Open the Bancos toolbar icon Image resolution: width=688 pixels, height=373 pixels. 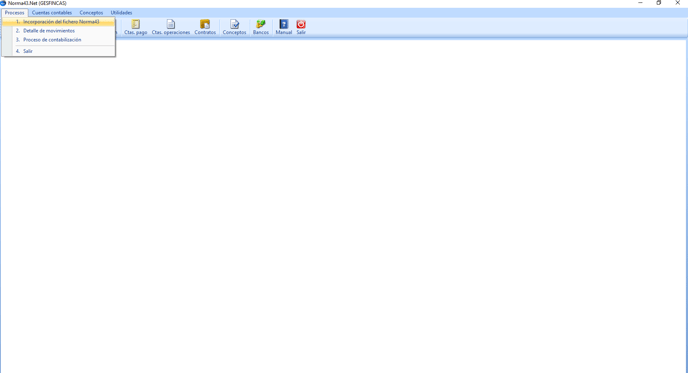pos(261,27)
